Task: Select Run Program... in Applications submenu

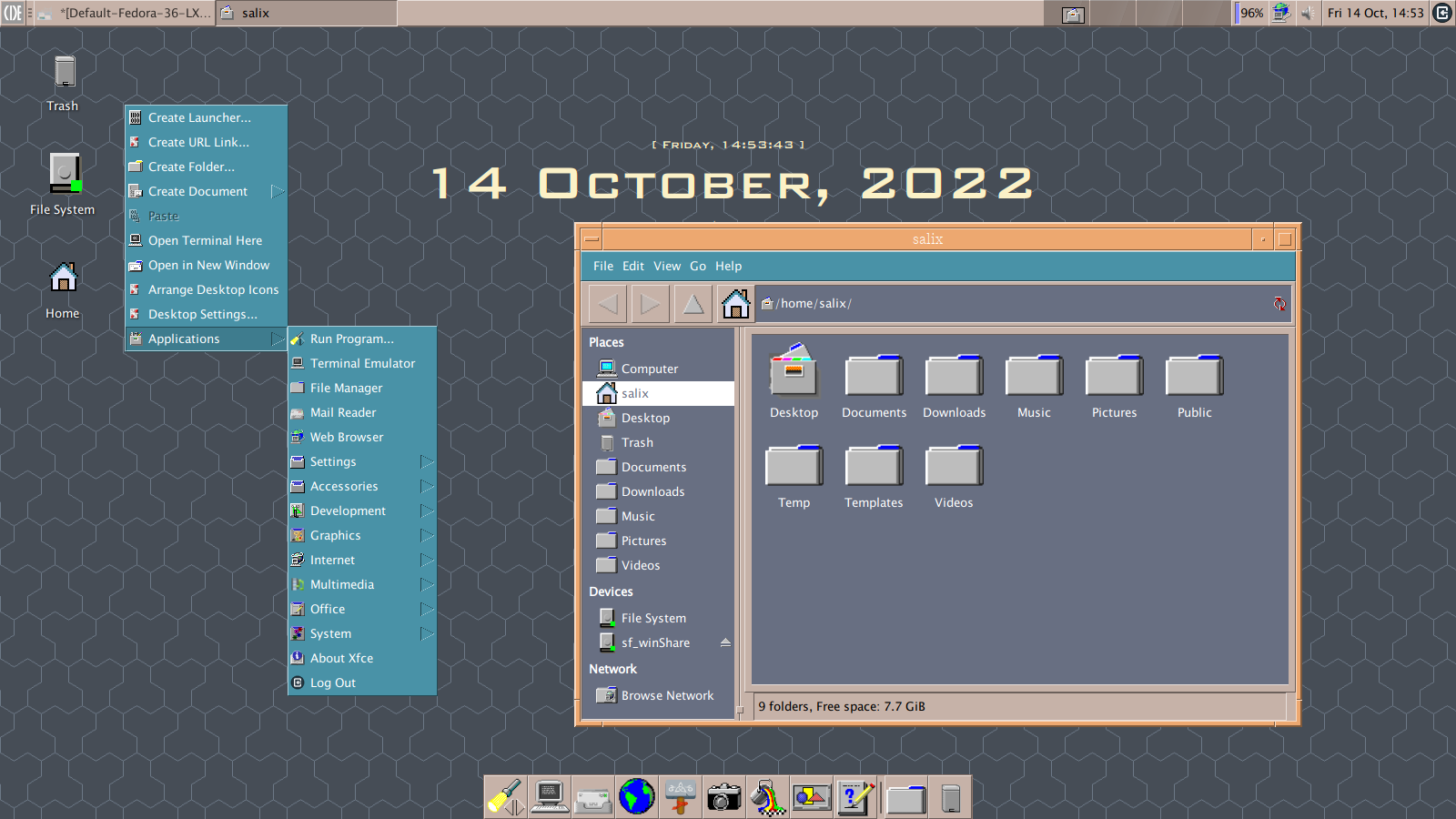Action: [362, 339]
